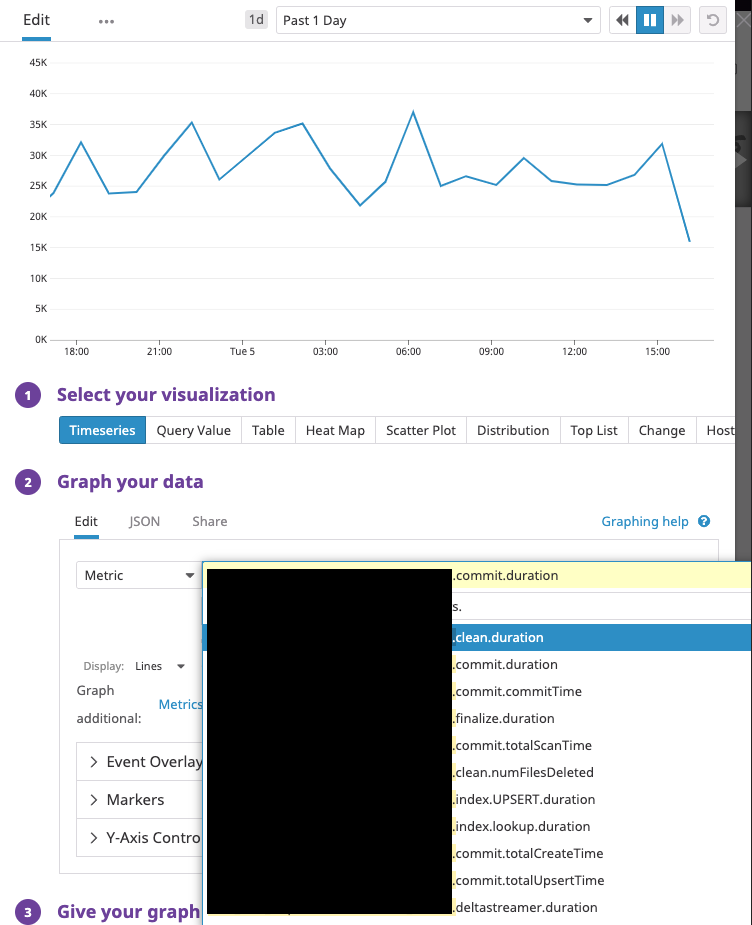
Task: Open the Past 1 Day time dropdown
Action: 437,20
